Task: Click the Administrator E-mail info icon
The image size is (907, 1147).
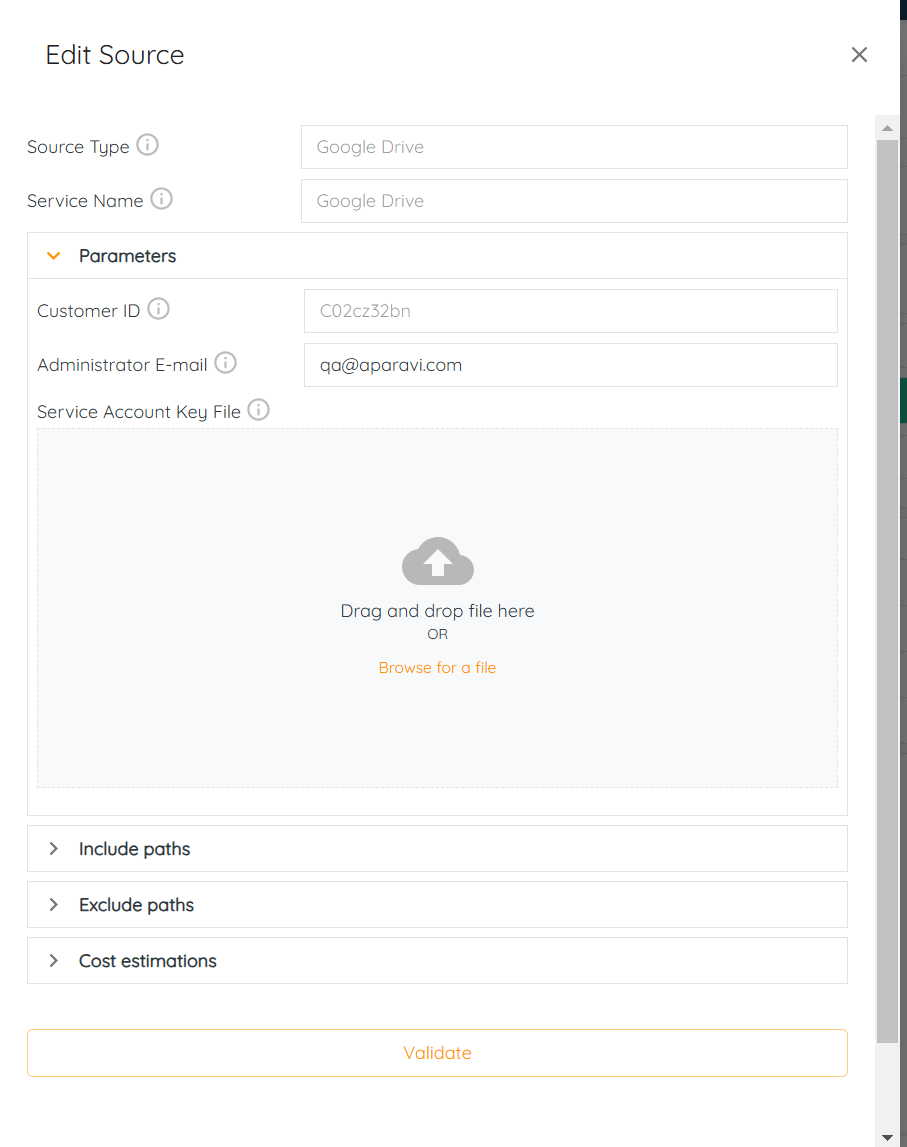Action: click(225, 363)
